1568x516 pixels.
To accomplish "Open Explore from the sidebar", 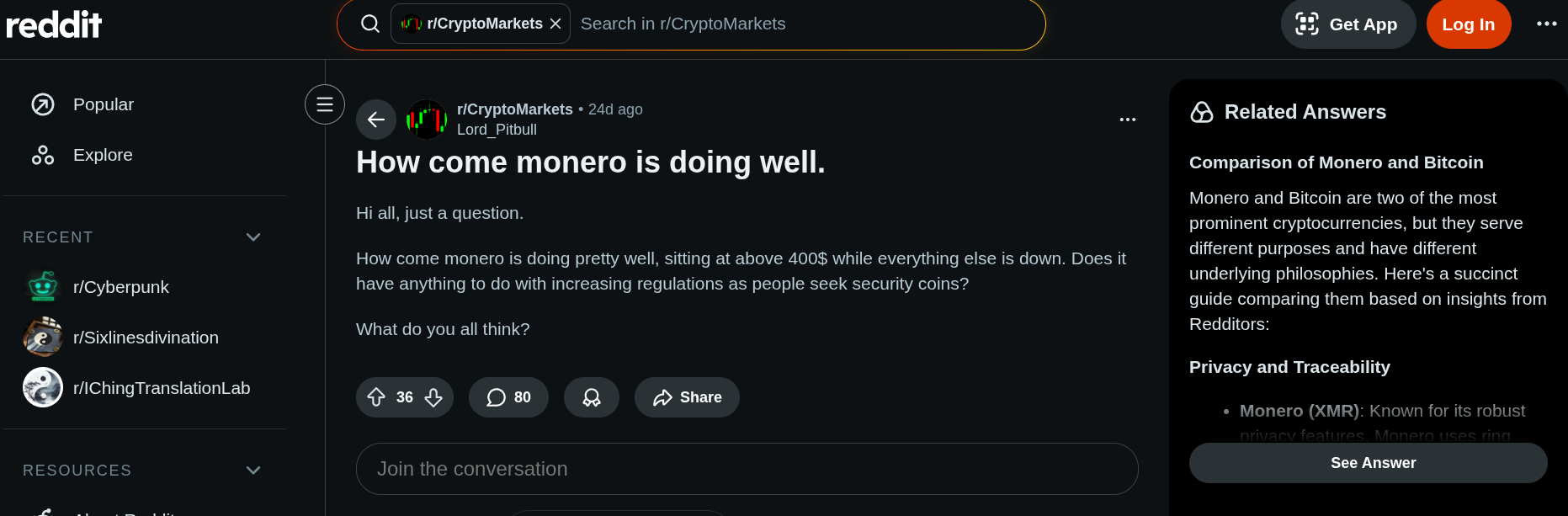I will [102, 155].
